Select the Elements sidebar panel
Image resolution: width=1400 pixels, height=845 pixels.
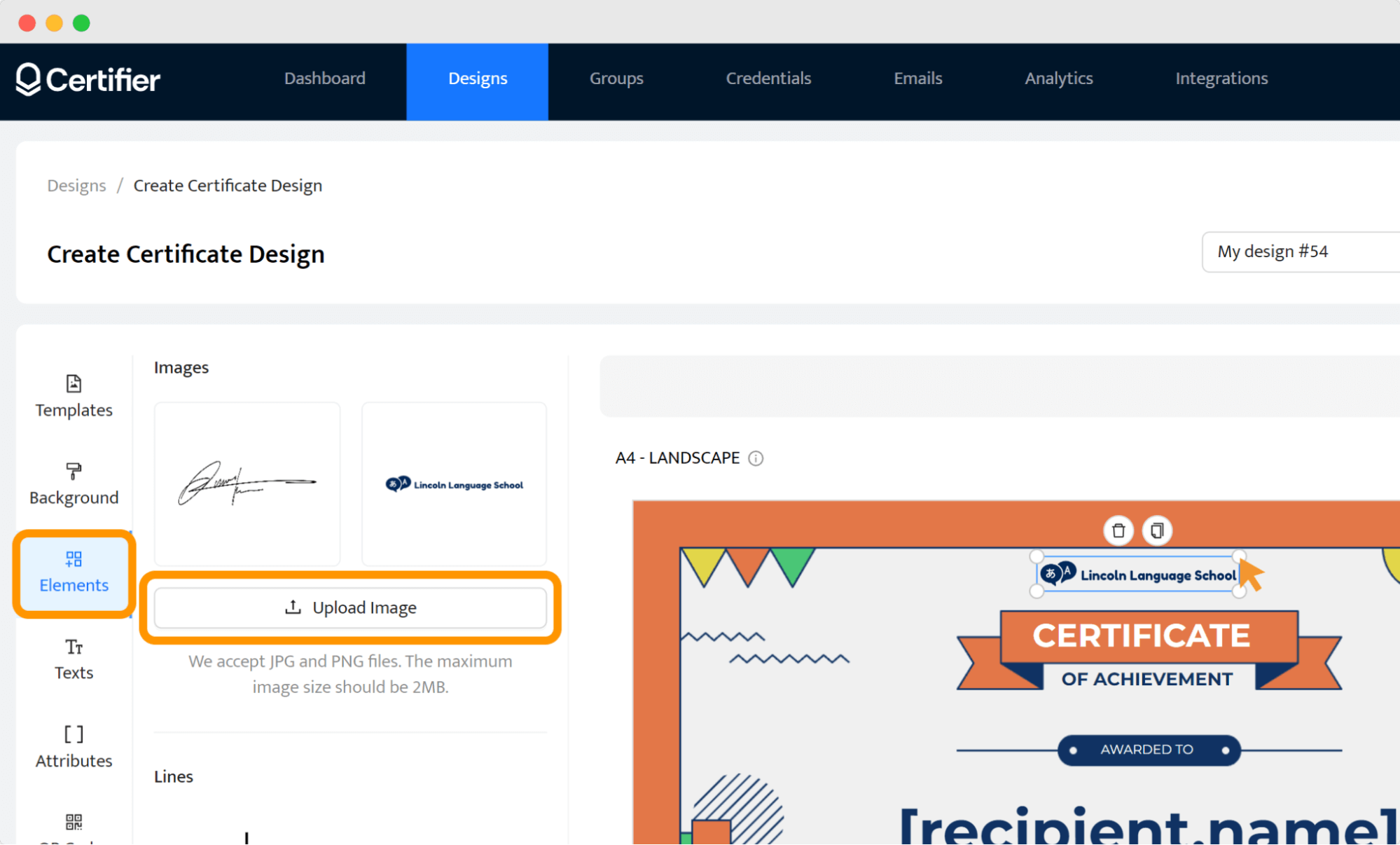coord(74,572)
